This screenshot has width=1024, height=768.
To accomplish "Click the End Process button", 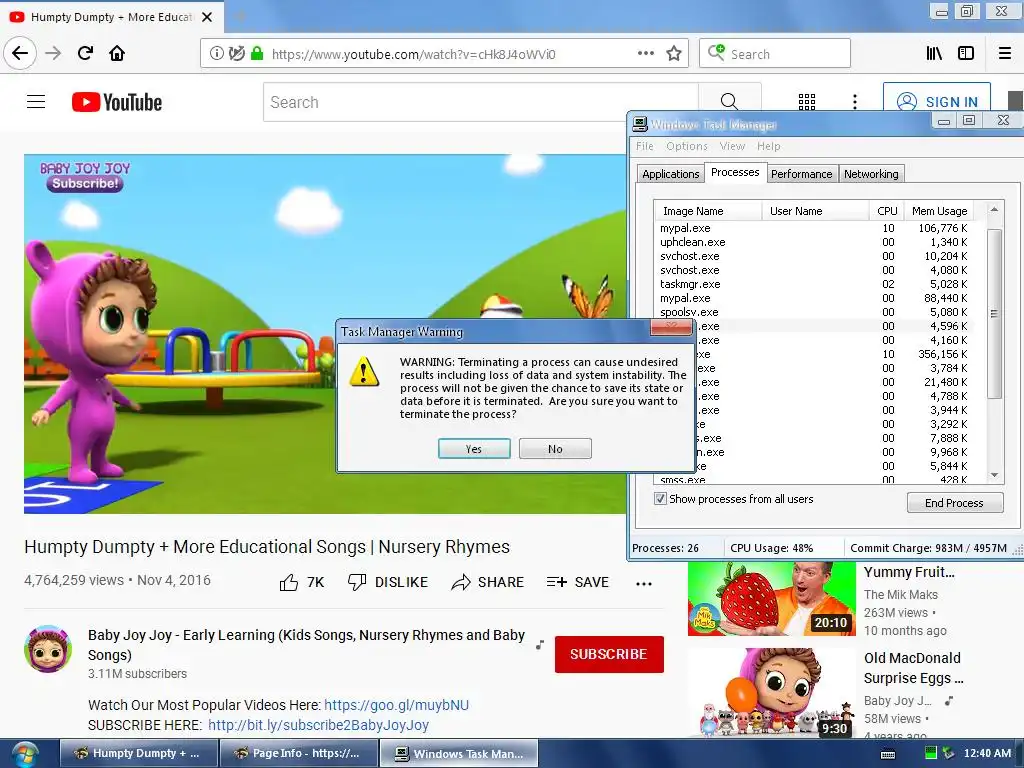I will [954, 502].
